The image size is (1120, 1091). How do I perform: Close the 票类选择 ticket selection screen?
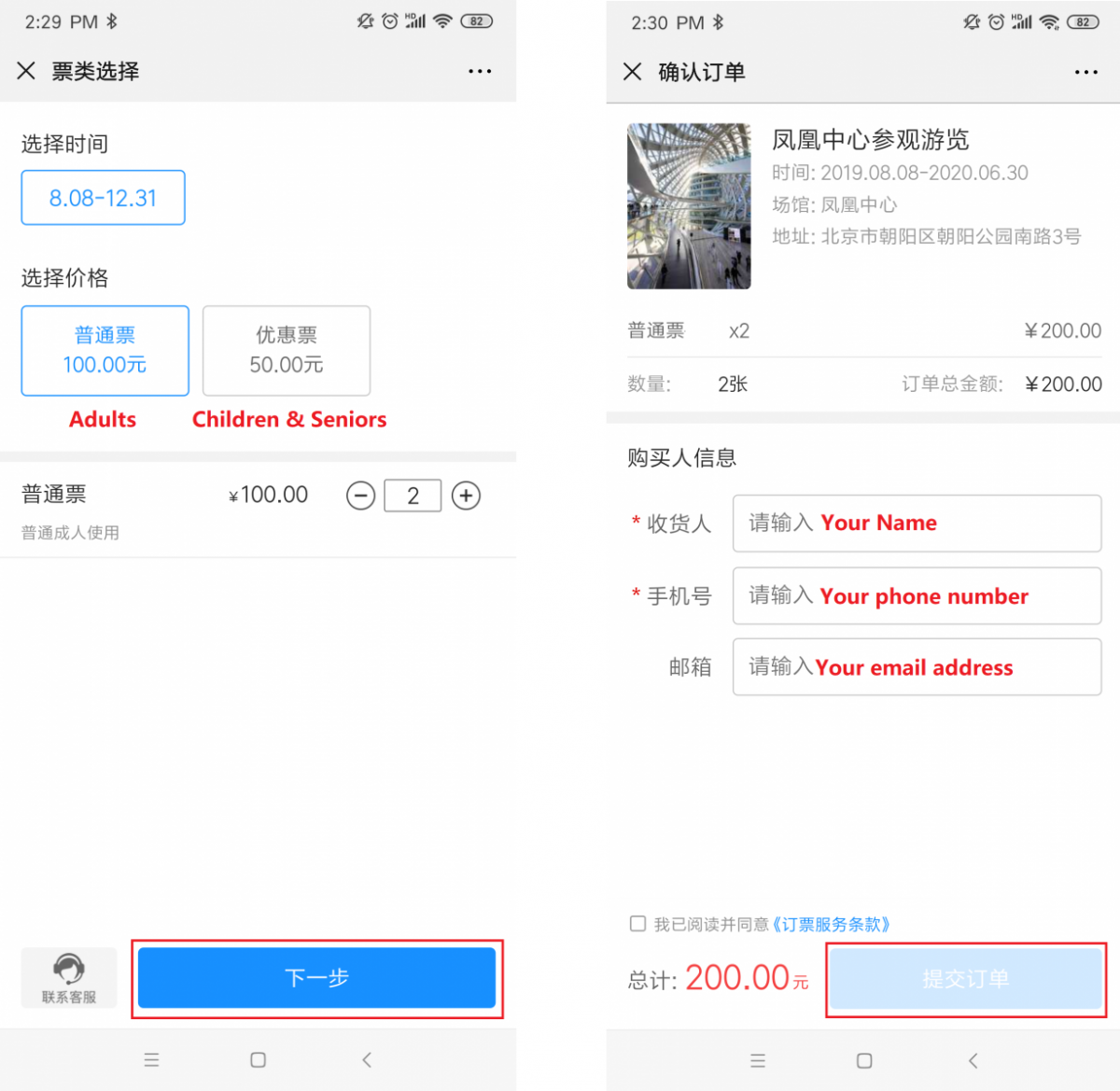pos(26,71)
